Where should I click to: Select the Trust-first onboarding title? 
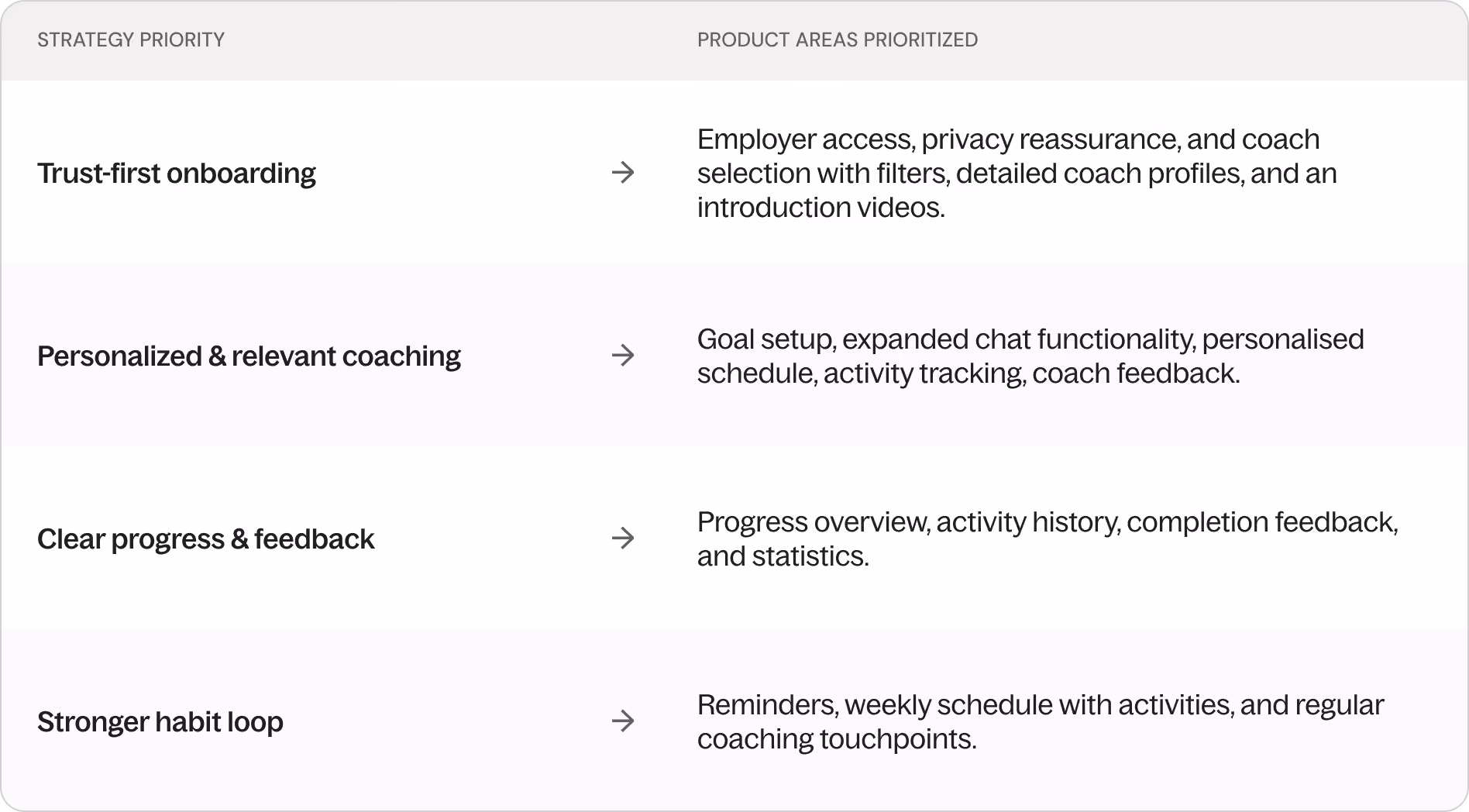[x=177, y=174]
